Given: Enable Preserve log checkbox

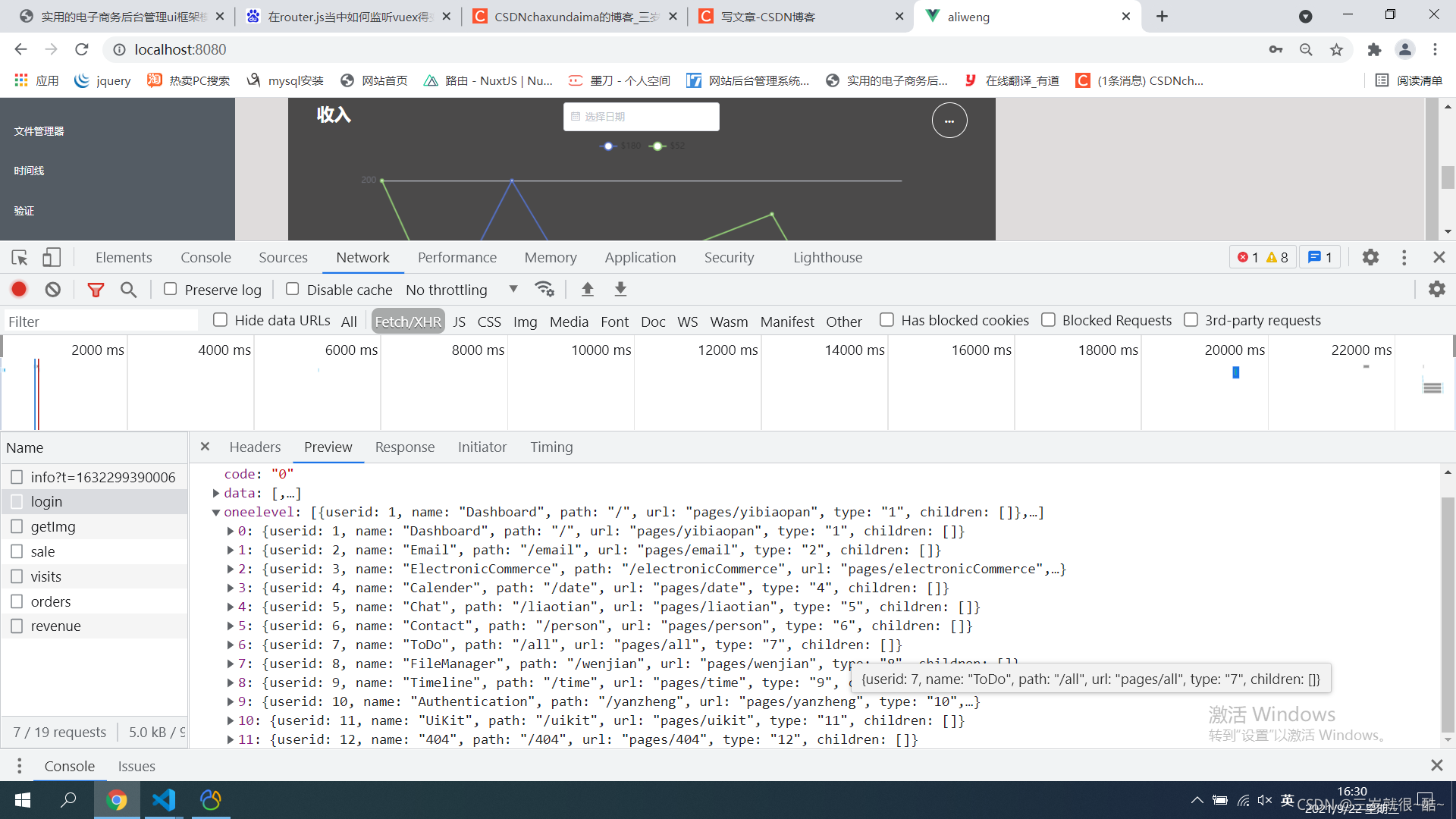Looking at the screenshot, I should (x=171, y=289).
